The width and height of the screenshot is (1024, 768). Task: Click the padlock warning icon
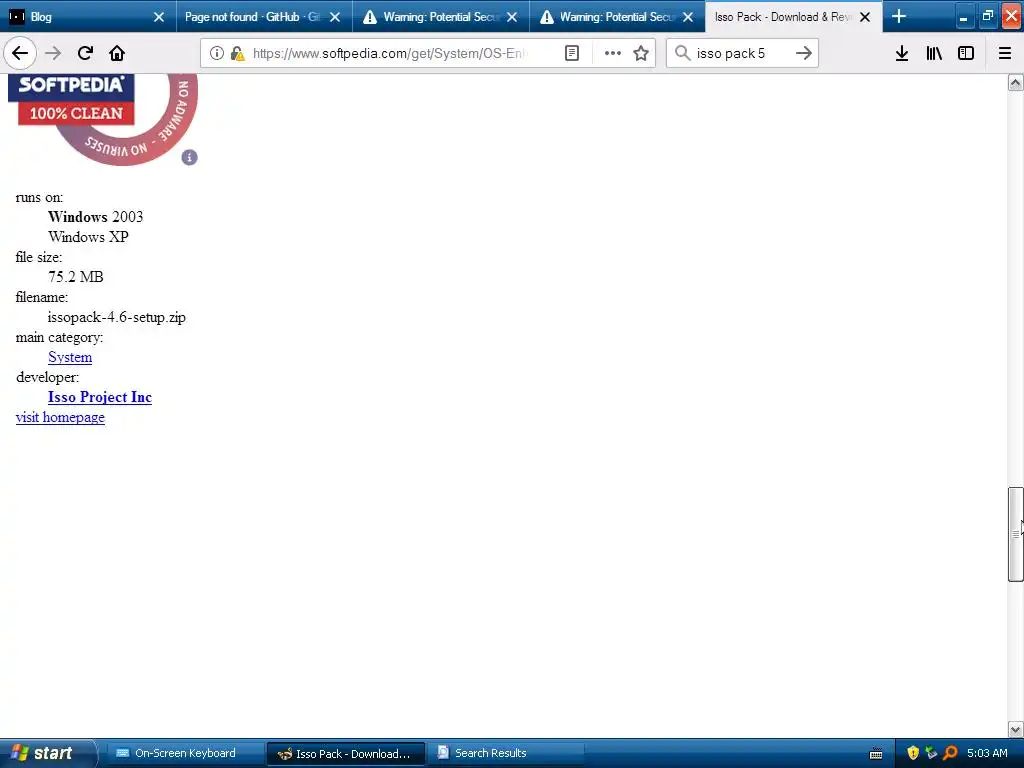[x=238, y=53]
